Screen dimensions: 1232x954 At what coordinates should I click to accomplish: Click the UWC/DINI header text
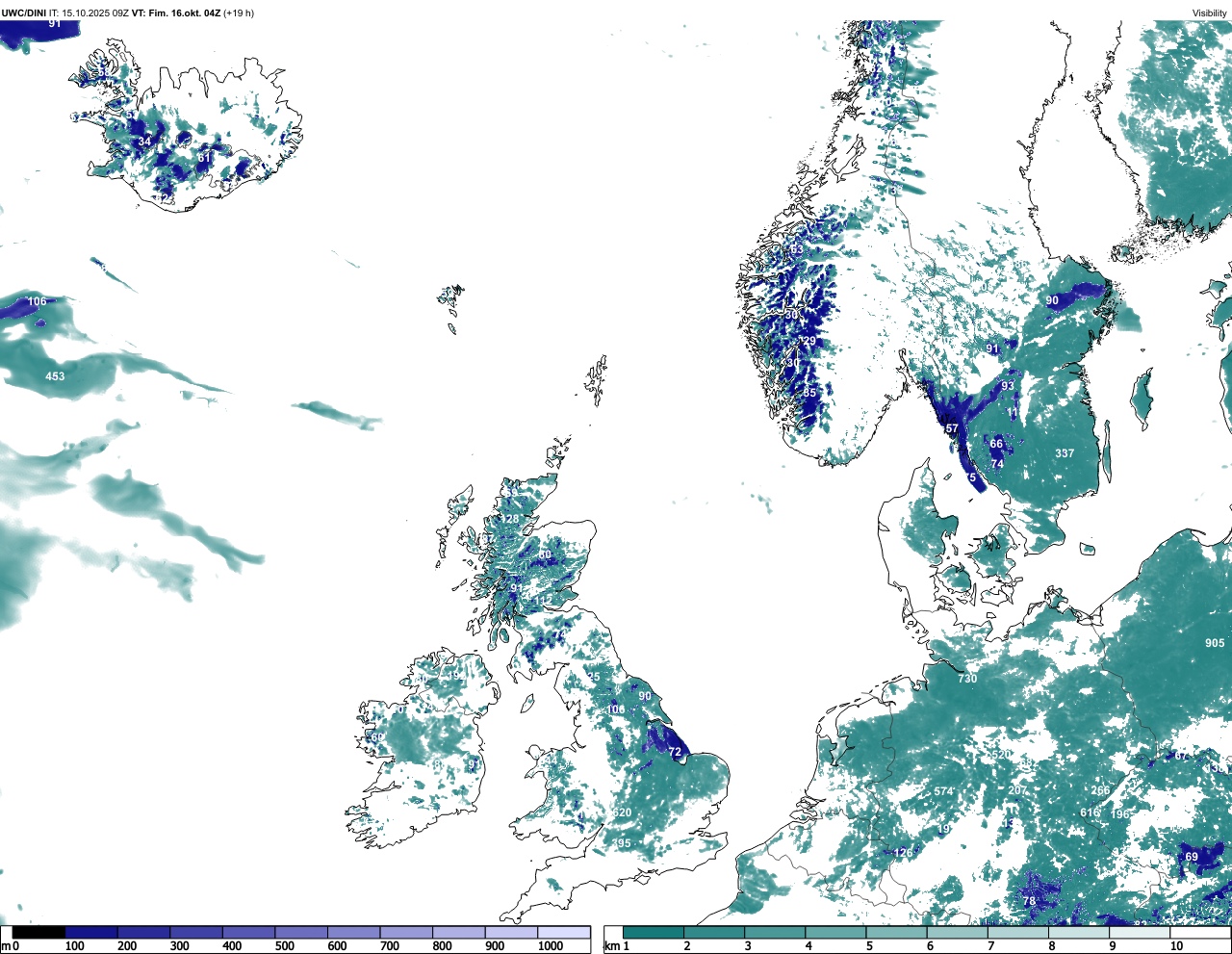tap(23, 13)
